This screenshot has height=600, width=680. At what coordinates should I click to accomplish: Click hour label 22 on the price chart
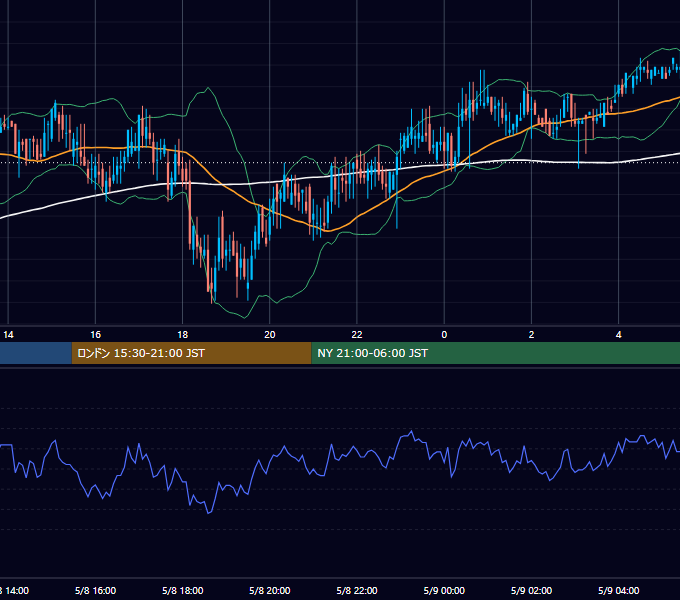[x=357, y=335]
